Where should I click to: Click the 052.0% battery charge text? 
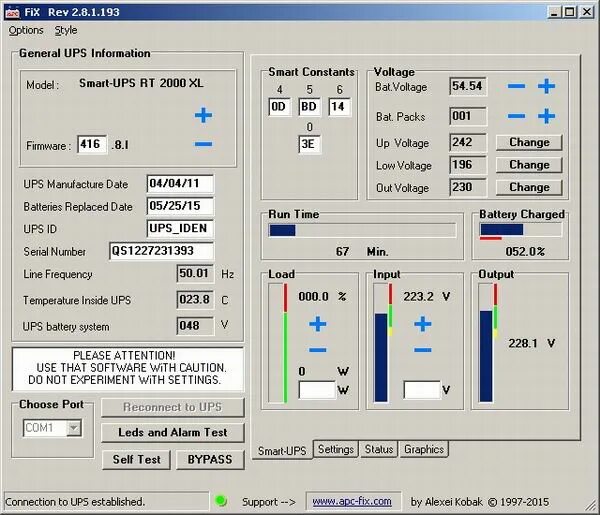coord(525,251)
